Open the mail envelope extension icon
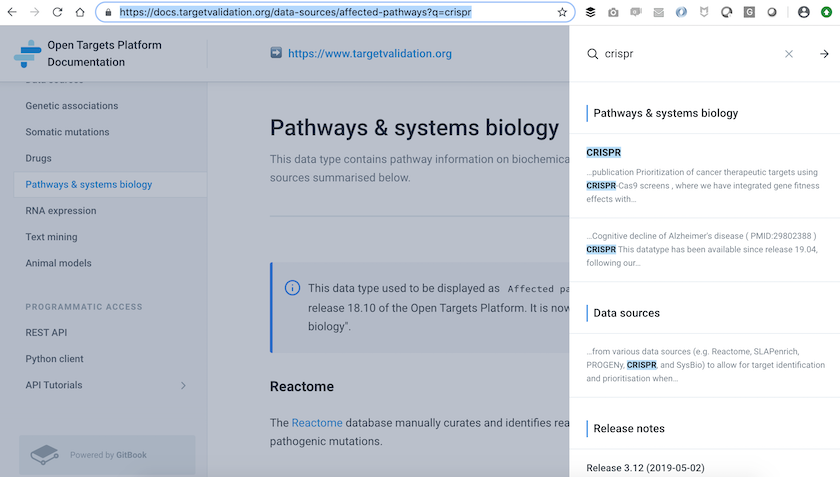 point(658,12)
